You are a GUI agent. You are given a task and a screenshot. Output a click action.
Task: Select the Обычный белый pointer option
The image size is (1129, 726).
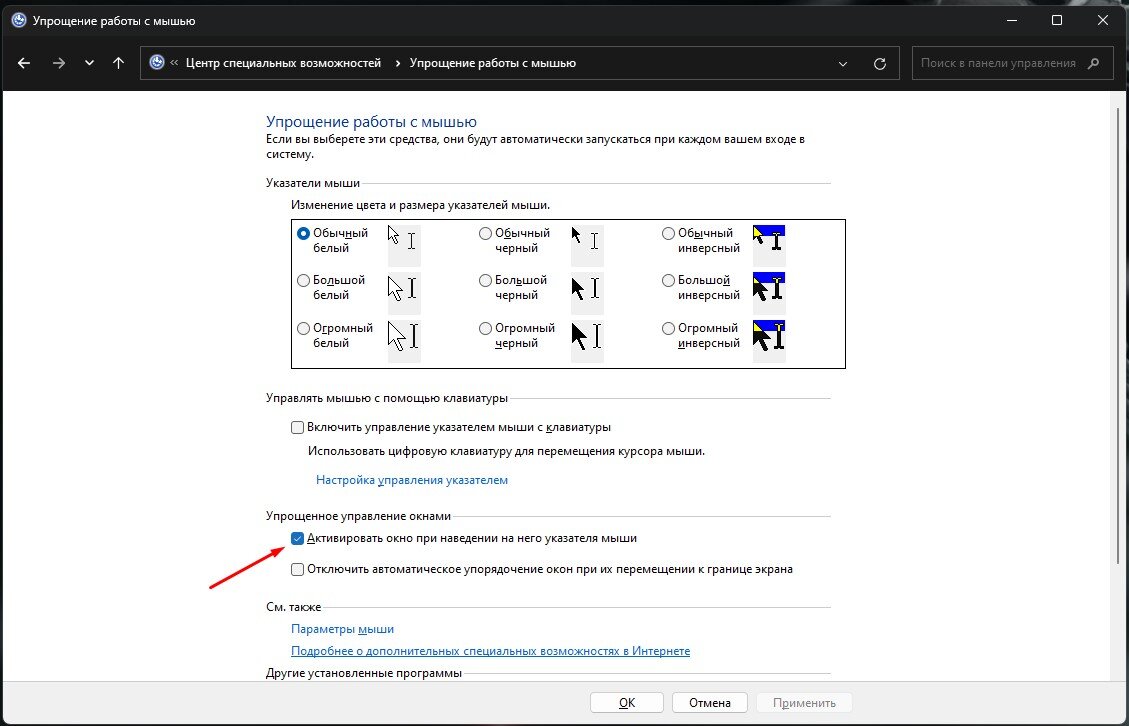coord(303,233)
